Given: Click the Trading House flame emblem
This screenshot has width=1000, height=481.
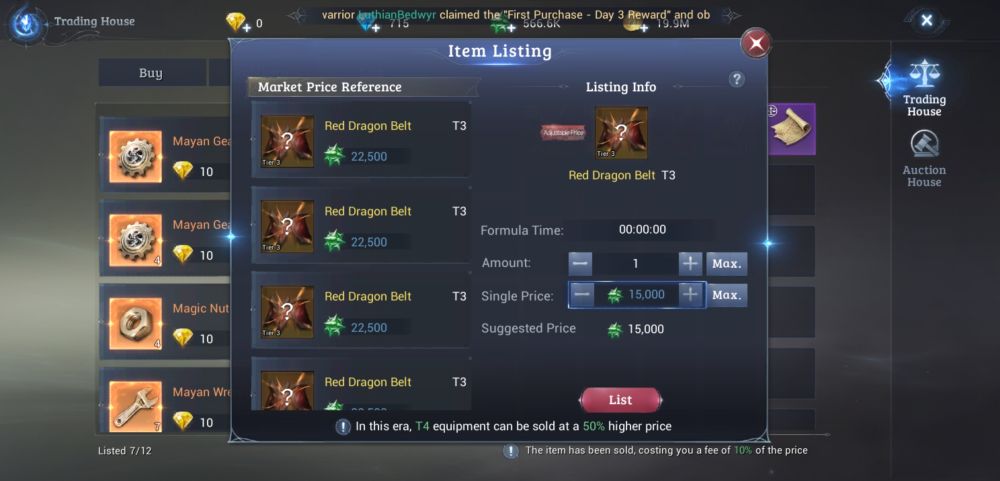Looking at the screenshot, I should 26,24.
